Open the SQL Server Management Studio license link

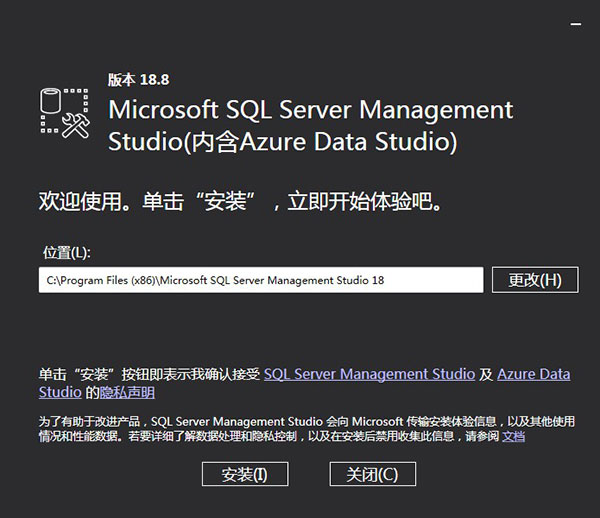point(369,374)
